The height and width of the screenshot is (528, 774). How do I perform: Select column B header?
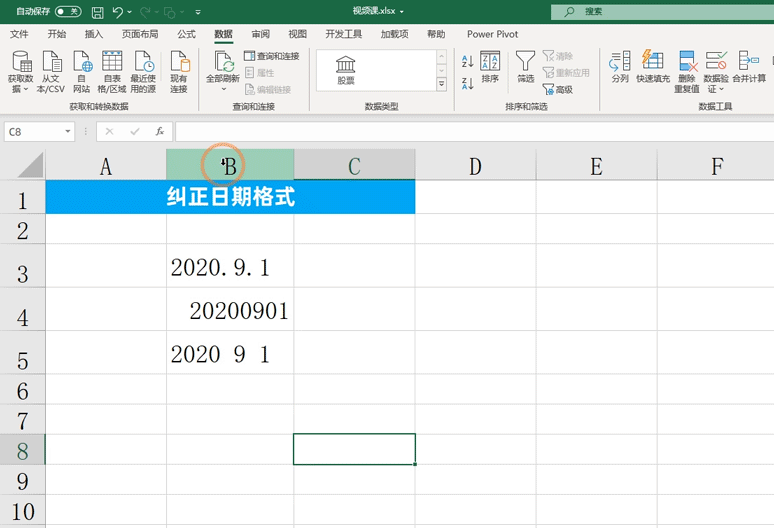[x=230, y=165]
